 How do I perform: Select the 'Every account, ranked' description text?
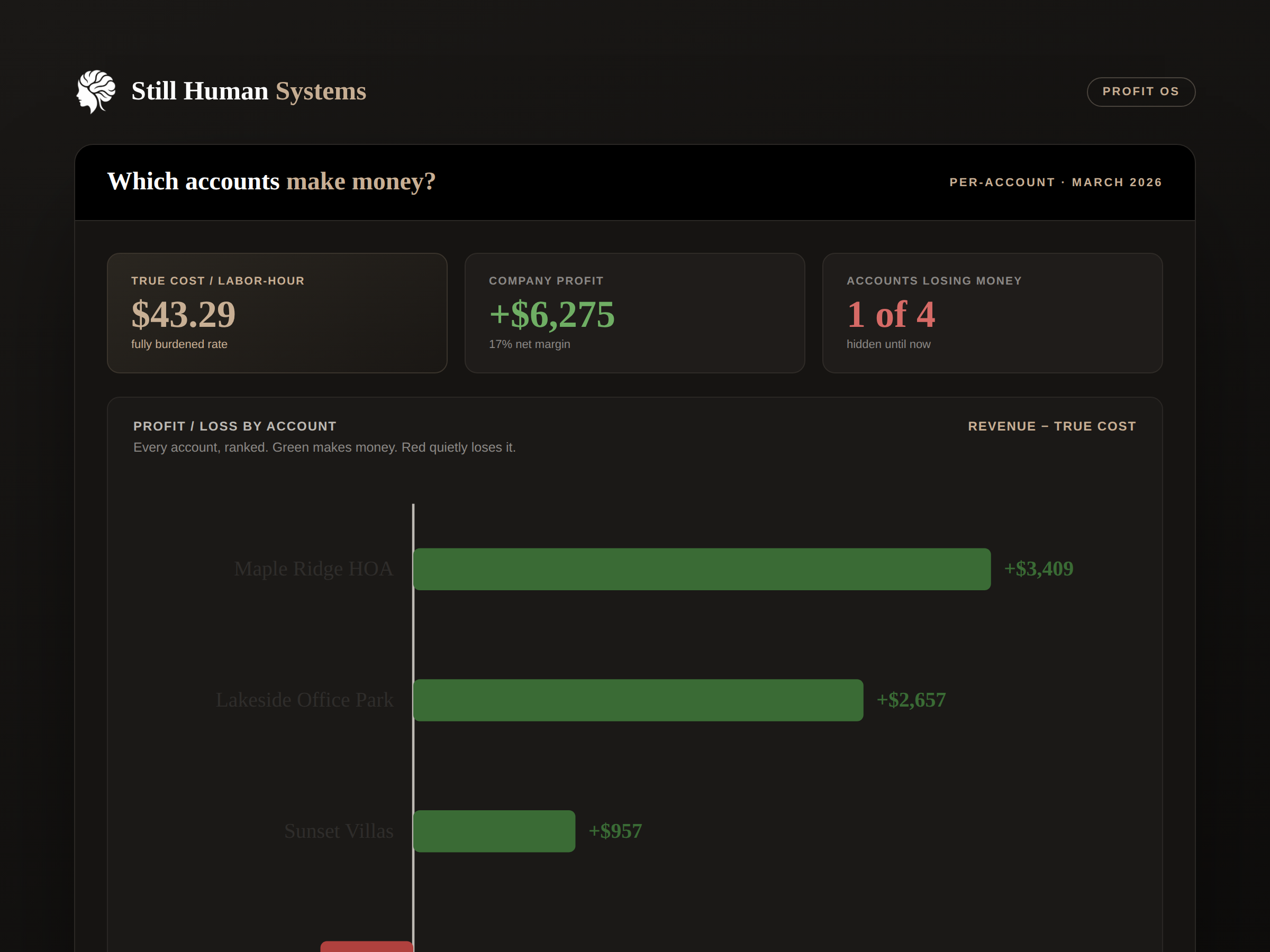coord(324,447)
